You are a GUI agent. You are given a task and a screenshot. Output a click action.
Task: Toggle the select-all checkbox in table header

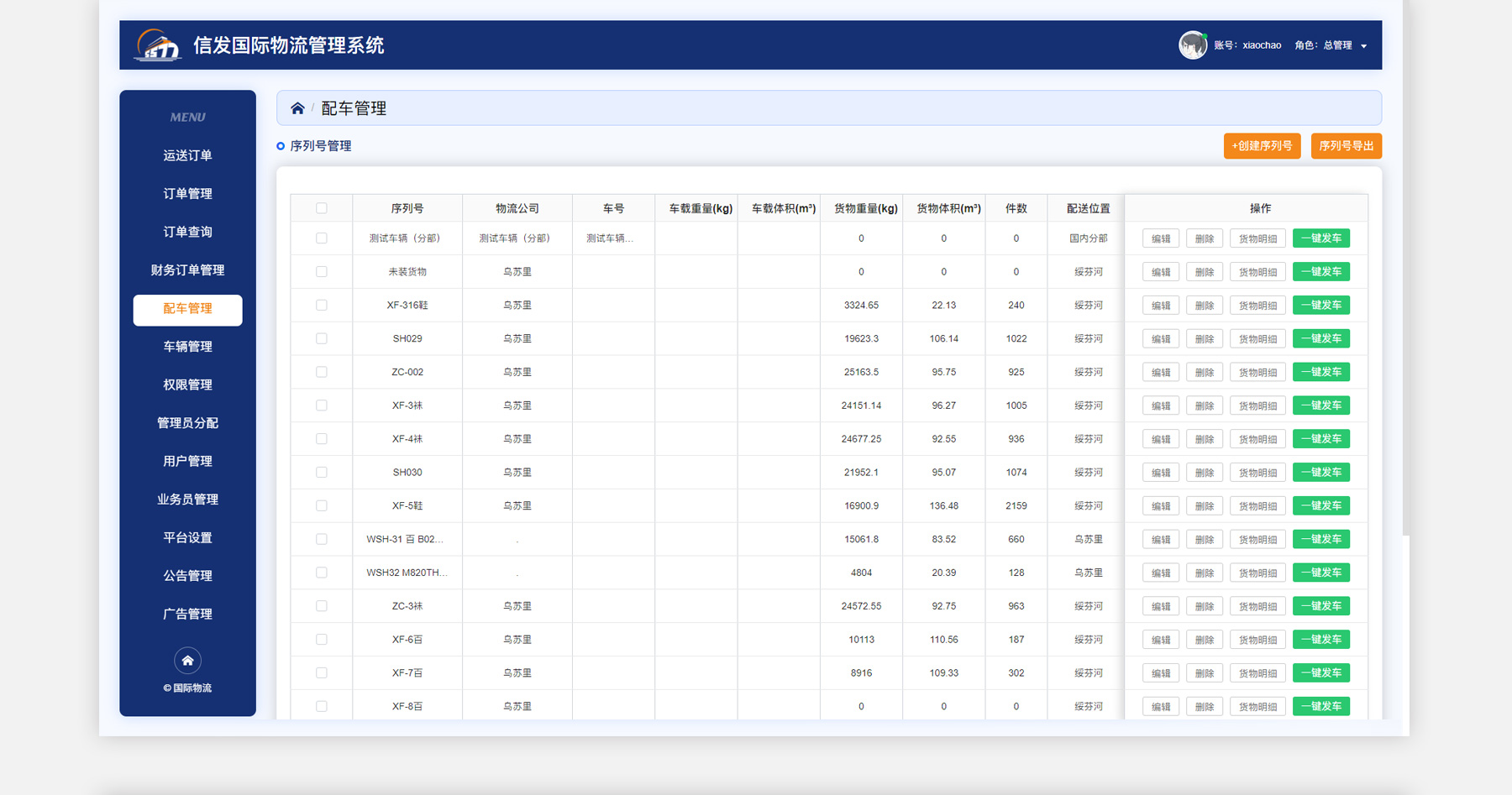click(322, 208)
